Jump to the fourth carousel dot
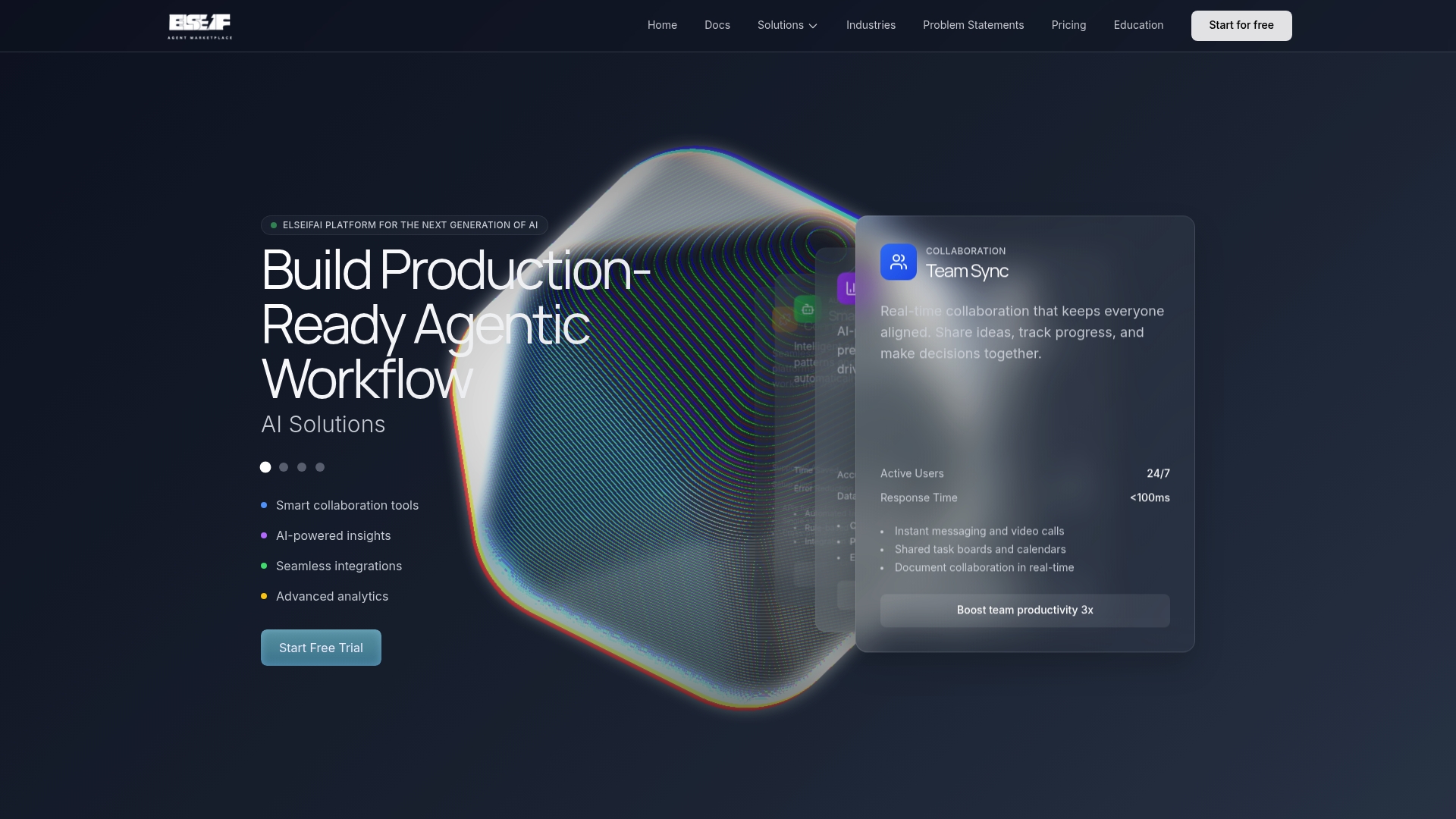Image resolution: width=1456 pixels, height=819 pixels. coord(320,467)
